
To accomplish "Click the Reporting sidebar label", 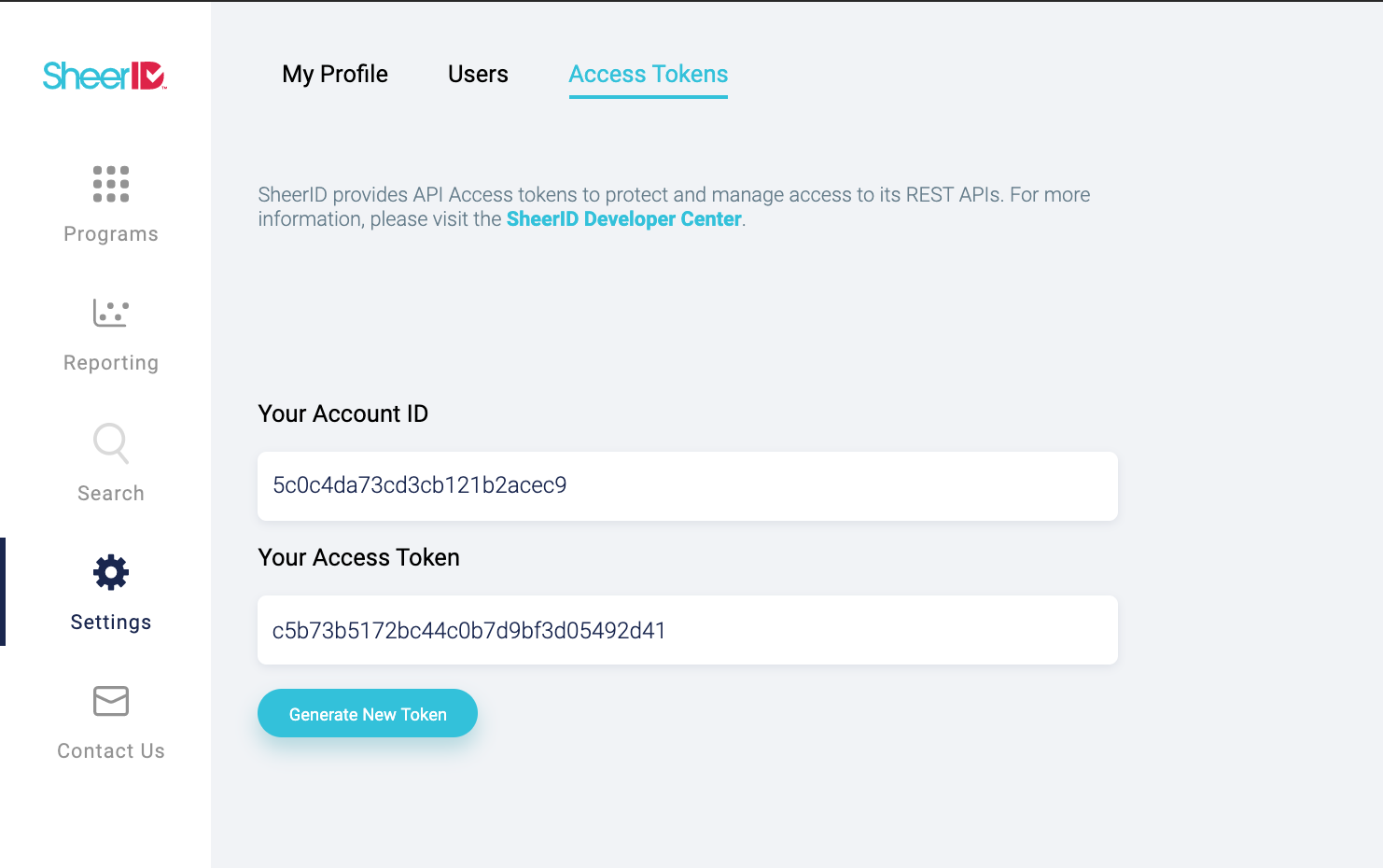I will tap(111, 363).
